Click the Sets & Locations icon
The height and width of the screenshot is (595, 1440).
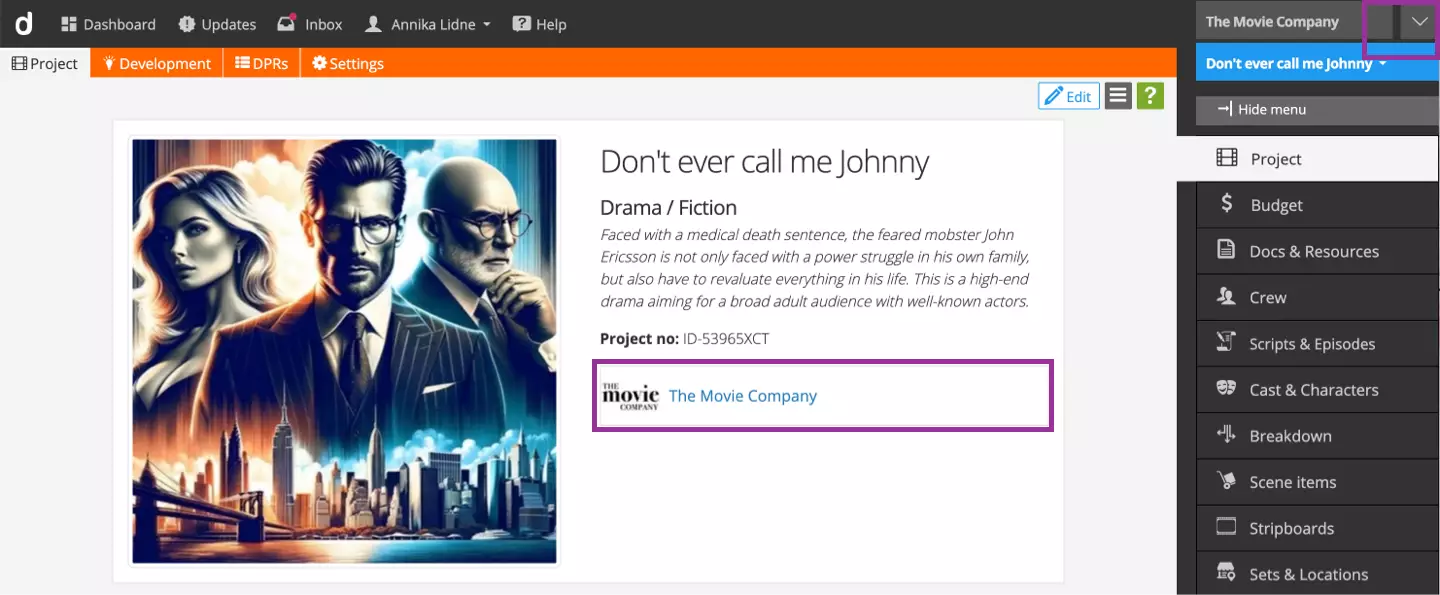click(1226, 573)
